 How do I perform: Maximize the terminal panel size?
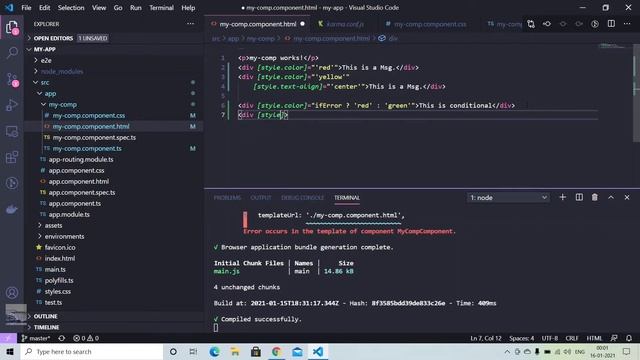(611, 197)
